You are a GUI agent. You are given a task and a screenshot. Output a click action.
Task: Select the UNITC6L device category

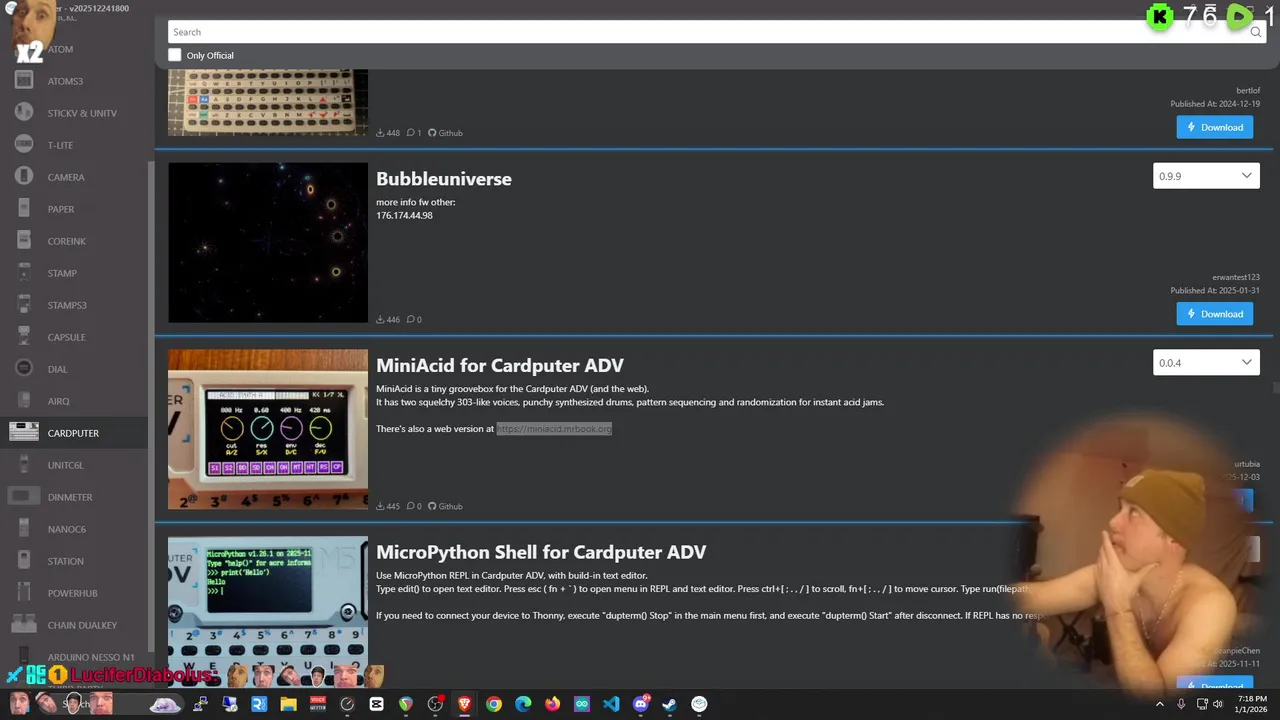(74, 465)
